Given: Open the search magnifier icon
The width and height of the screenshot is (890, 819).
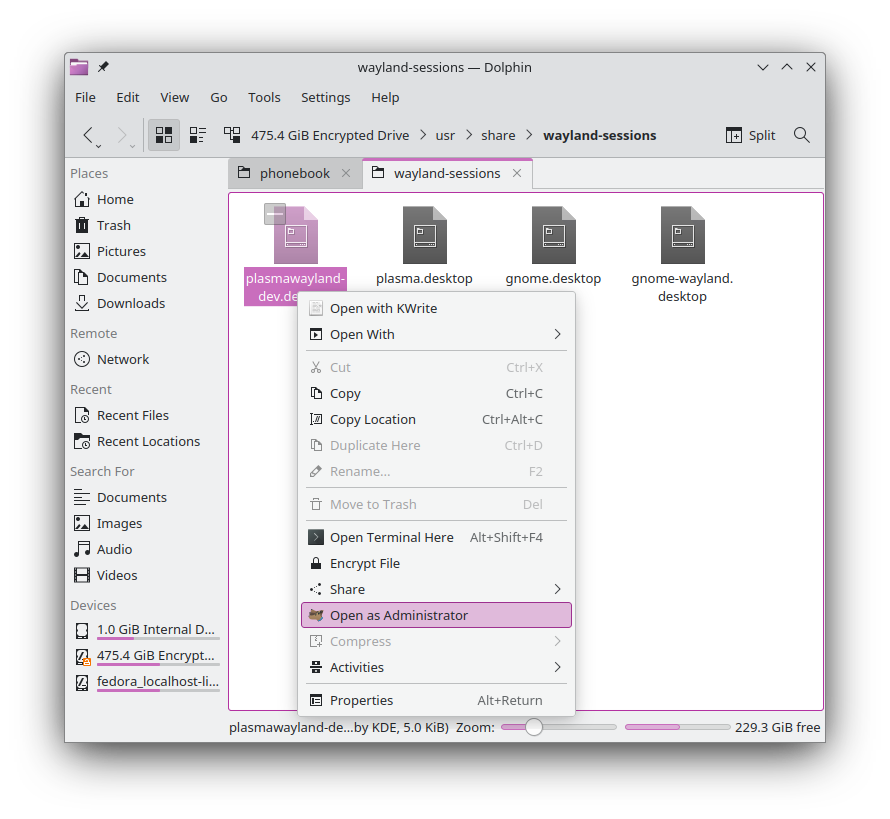Looking at the screenshot, I should click(x=801, y=135).
